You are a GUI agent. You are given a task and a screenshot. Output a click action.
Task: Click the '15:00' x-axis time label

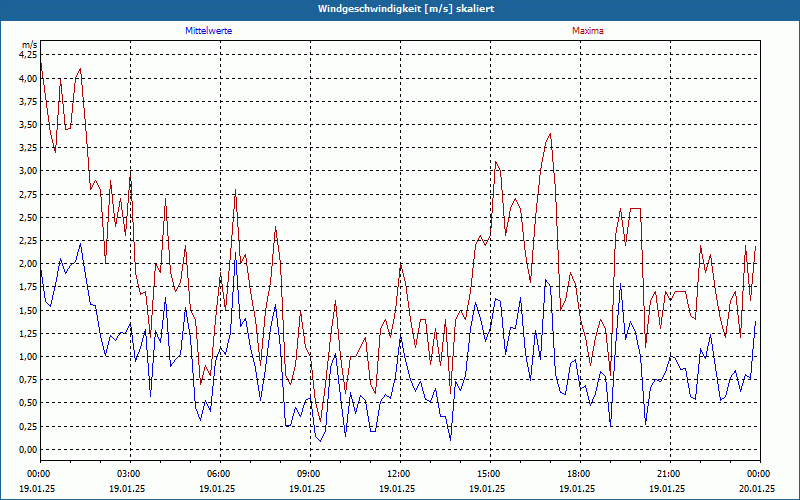pos(487,473)
